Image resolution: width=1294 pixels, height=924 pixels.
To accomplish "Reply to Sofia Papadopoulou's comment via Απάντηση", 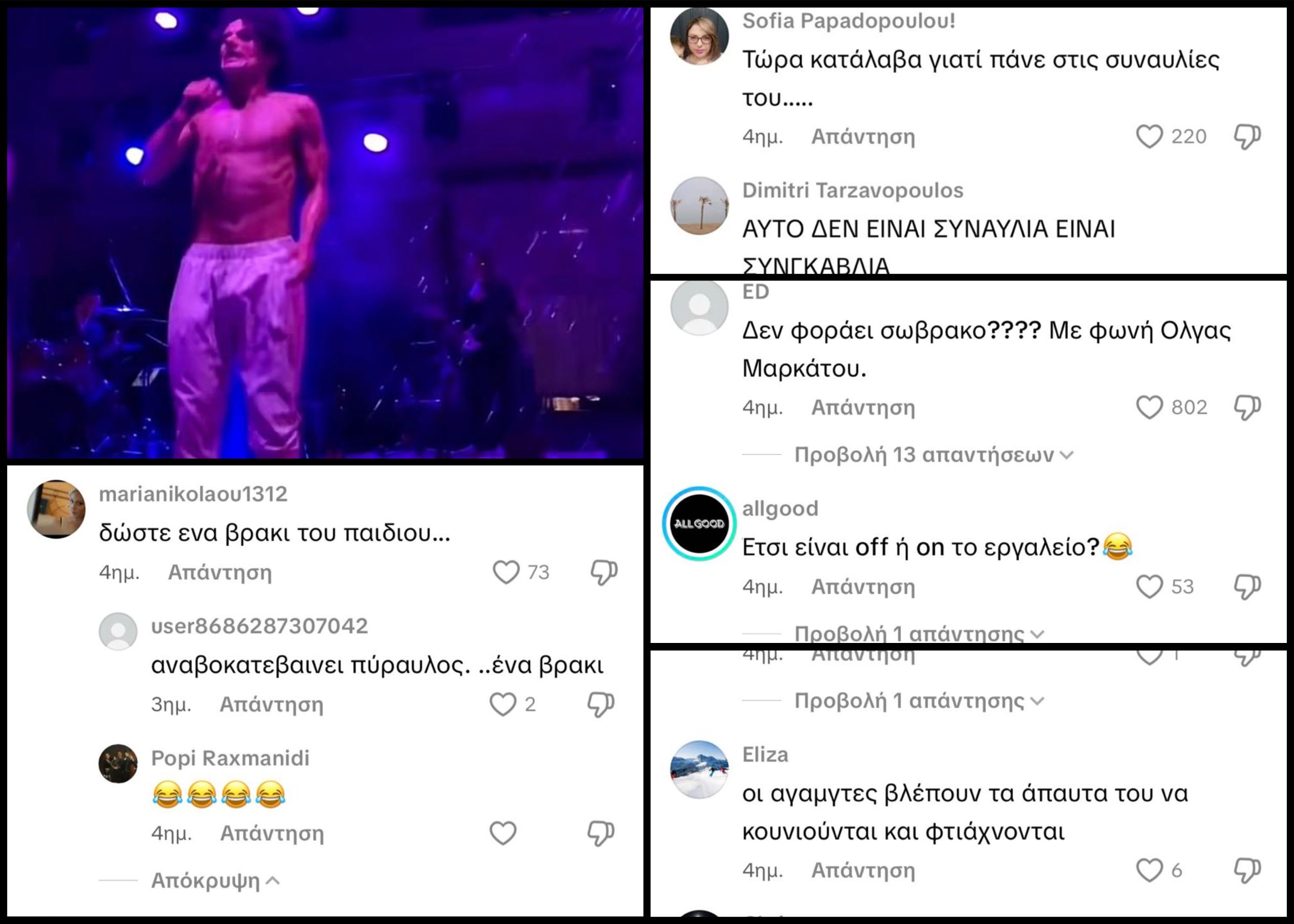I will click(x=863, y=137).
